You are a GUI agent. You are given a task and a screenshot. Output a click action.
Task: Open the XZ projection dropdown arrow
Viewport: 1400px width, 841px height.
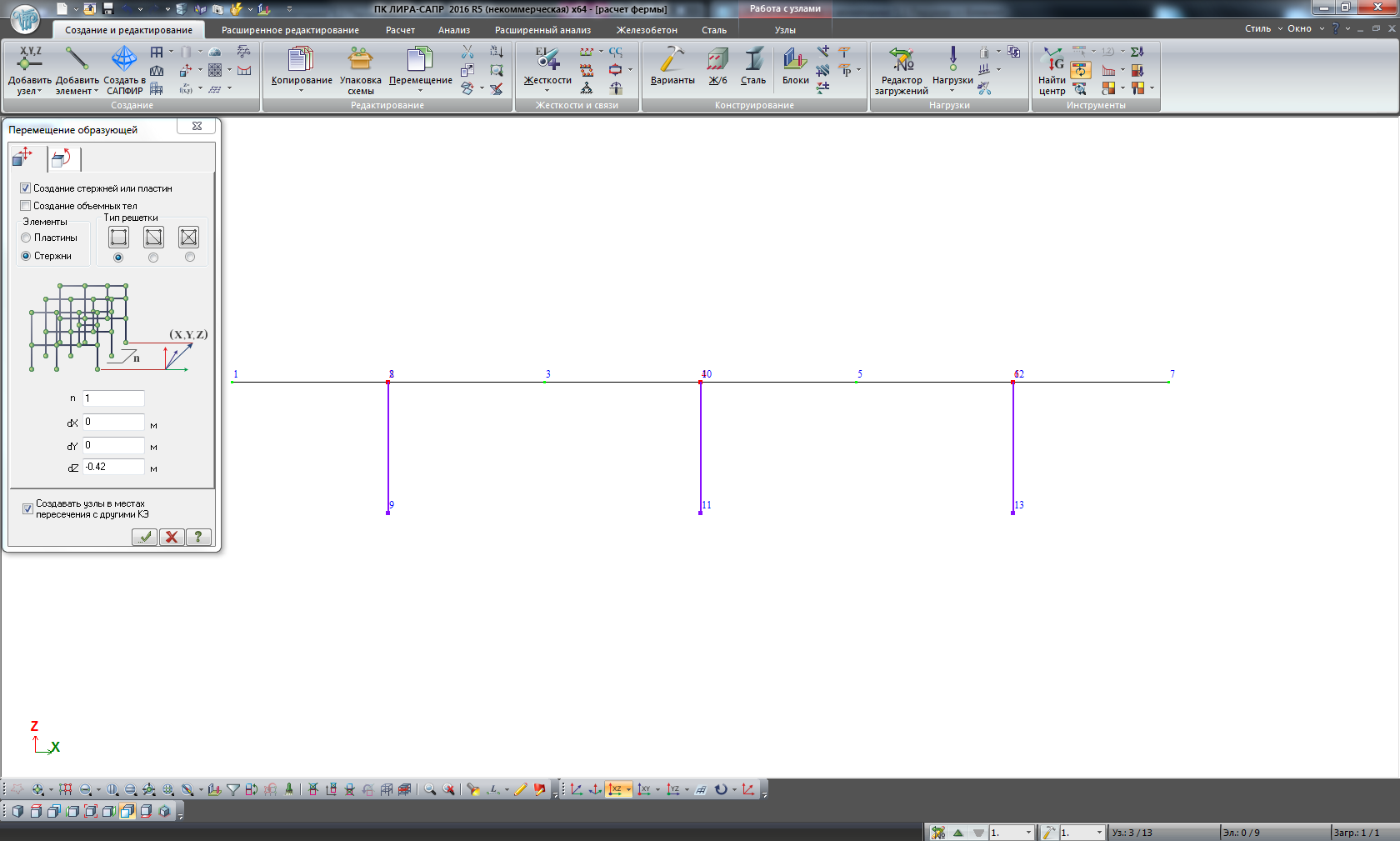click(628, 790)
